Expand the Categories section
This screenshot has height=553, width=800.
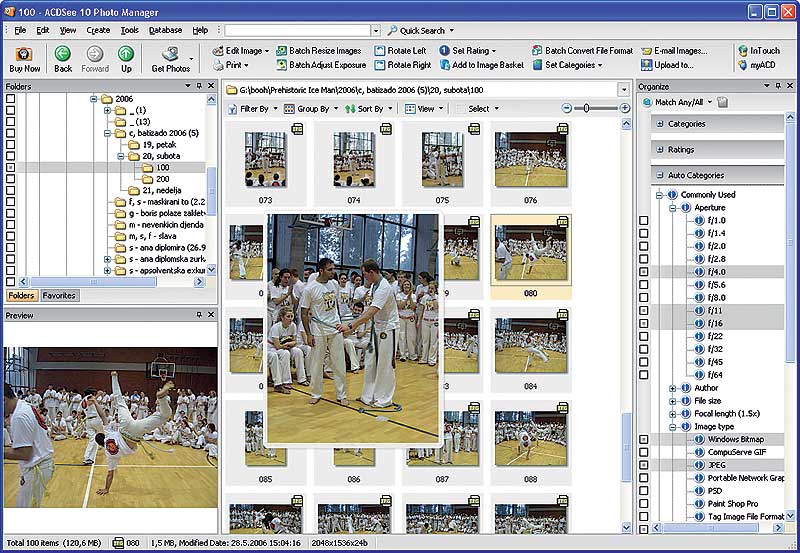tap(660, 123)
